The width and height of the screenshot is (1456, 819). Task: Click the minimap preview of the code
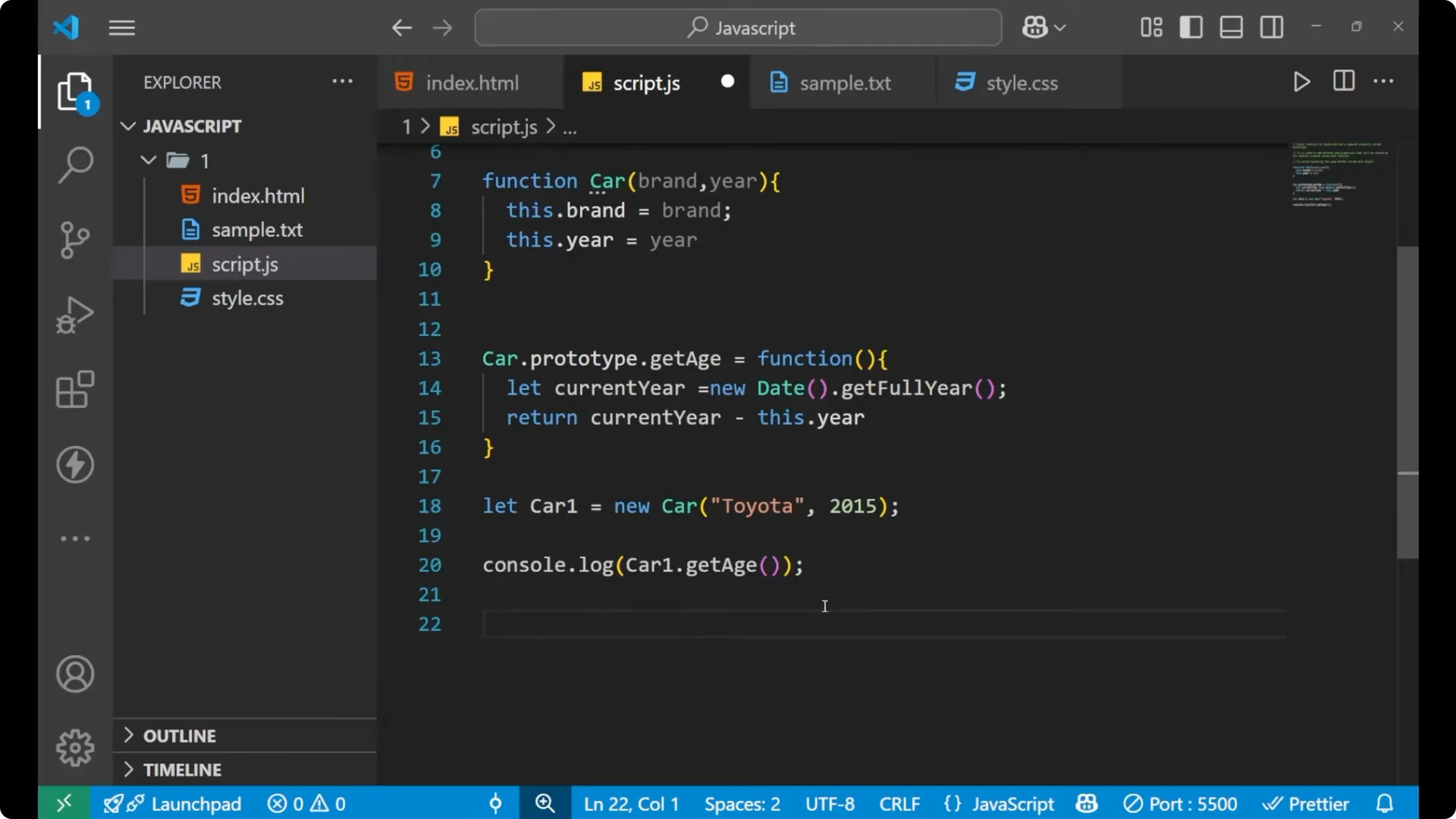coord(1339,178)
